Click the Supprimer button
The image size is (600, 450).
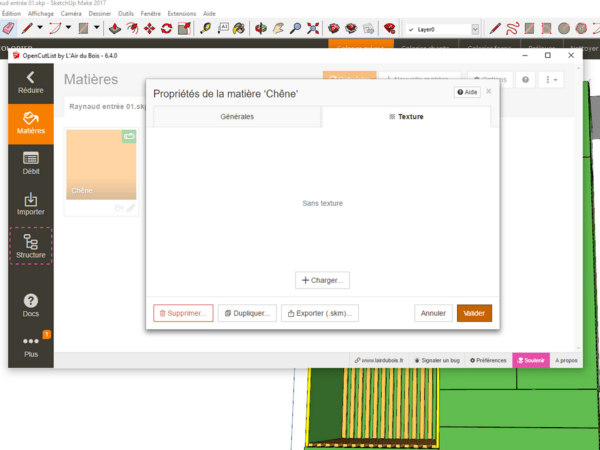tap(182, 313)
